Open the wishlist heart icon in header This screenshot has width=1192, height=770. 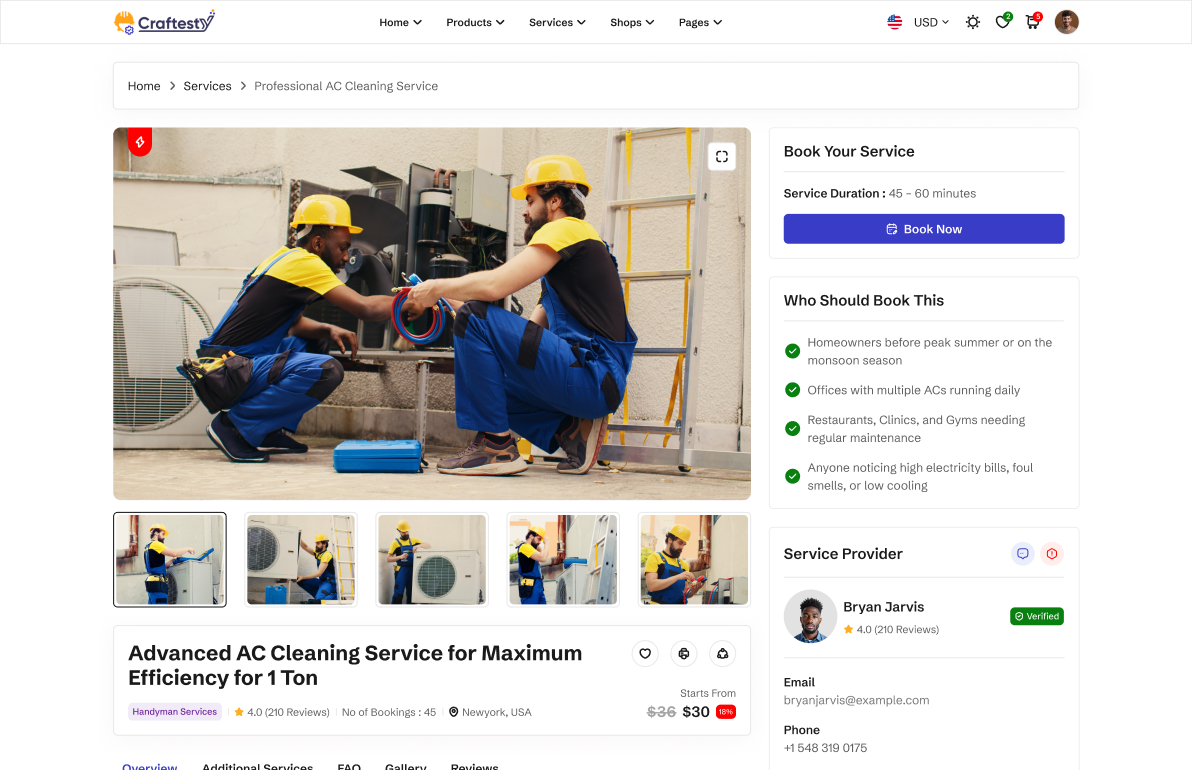click(x=1003, y=22)
